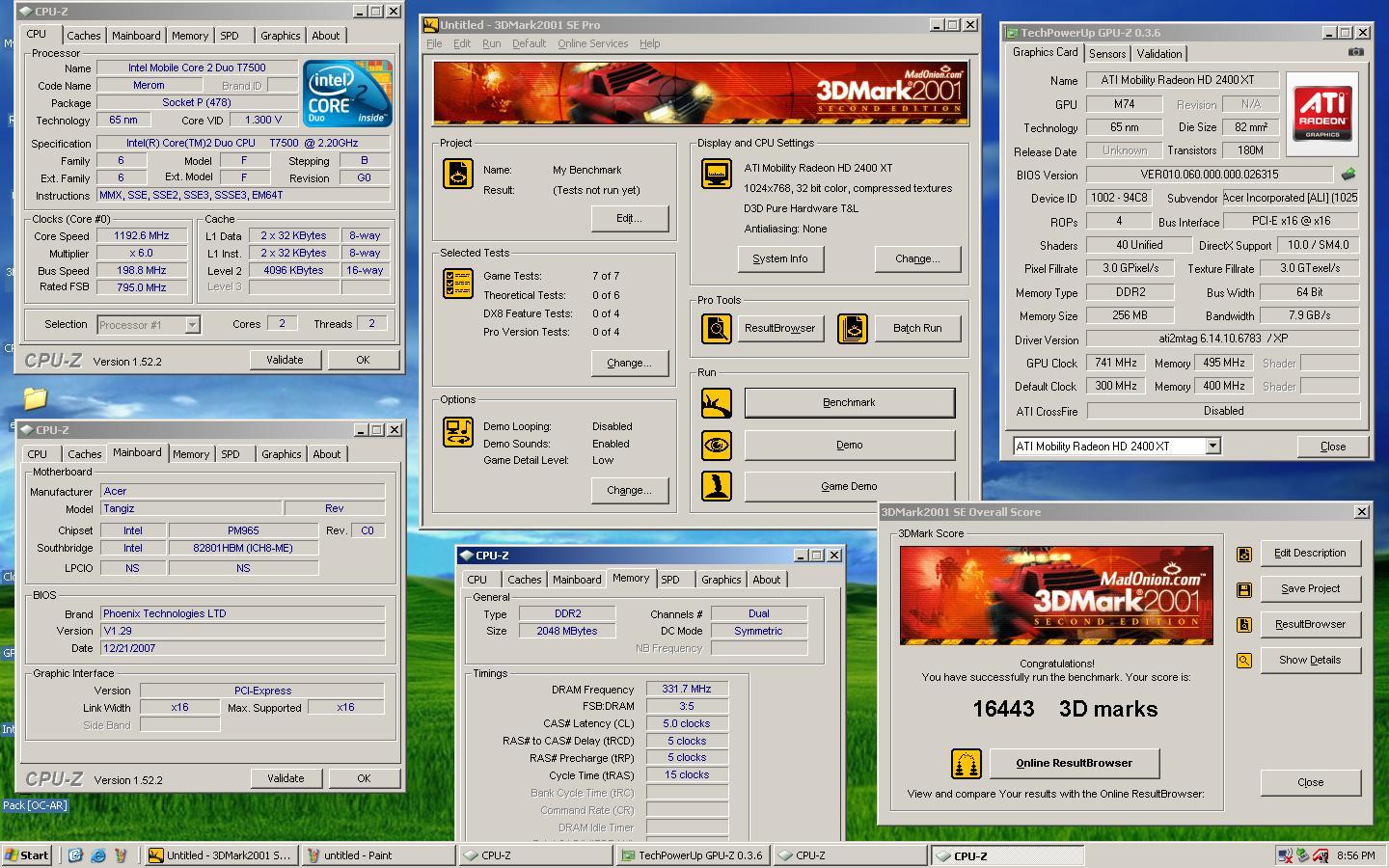Click the first quick launch icon beside Start
This screenshot has width=1389, height=868.
click(75, 855)
